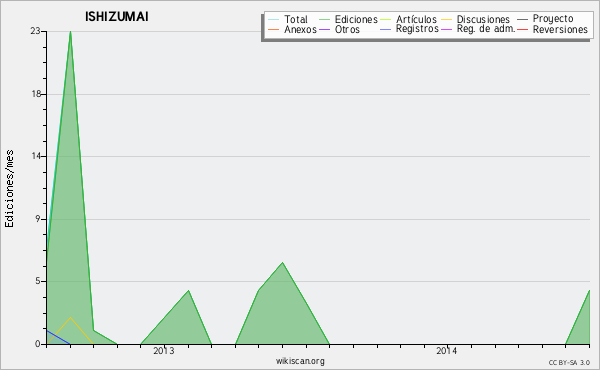Click the y-axis value 5

(38, 281)
